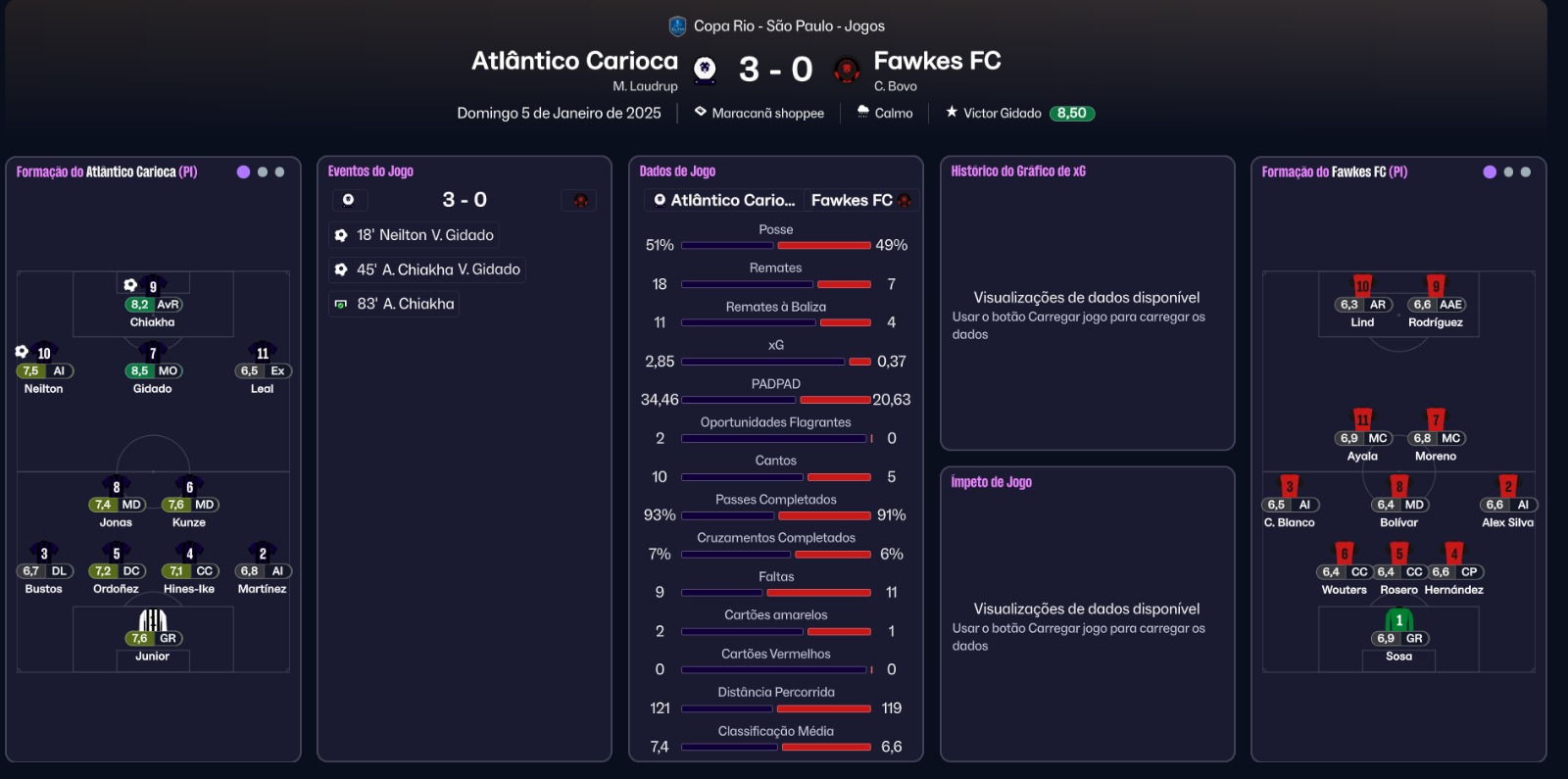
Task: Select third page dot in Atlântico Carioca formation
Action: point(279,171)
